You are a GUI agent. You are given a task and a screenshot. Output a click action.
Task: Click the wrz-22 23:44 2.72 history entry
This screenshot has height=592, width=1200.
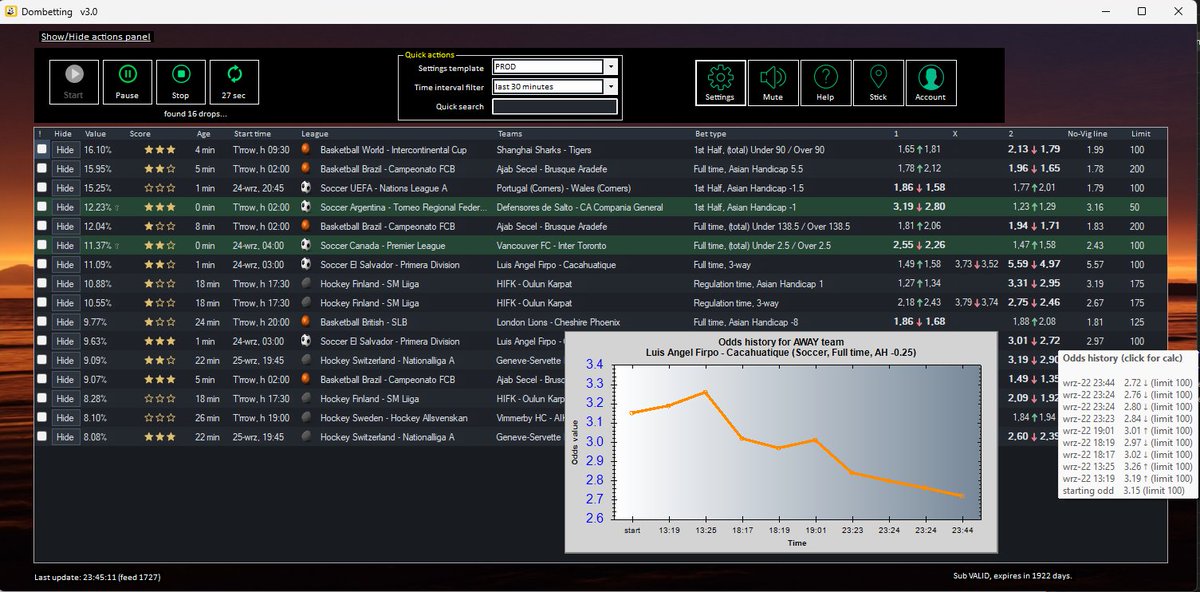[1126, 383]
